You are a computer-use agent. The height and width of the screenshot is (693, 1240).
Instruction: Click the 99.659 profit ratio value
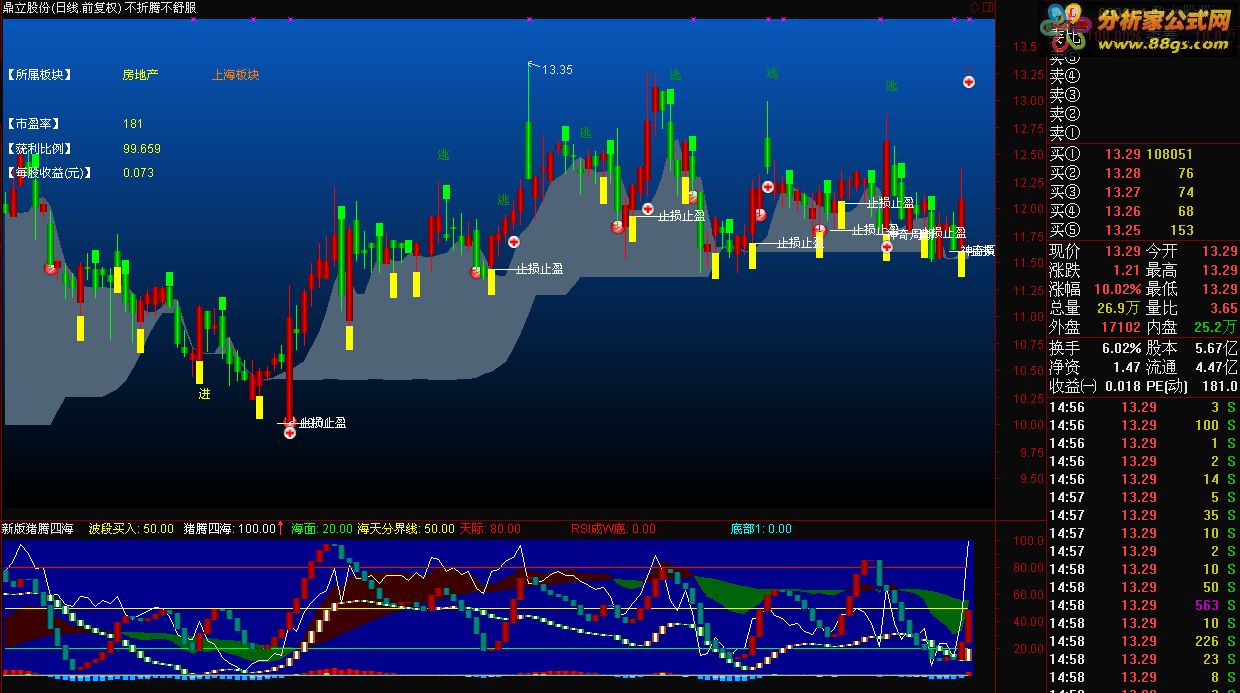click(x=142, y=149)
